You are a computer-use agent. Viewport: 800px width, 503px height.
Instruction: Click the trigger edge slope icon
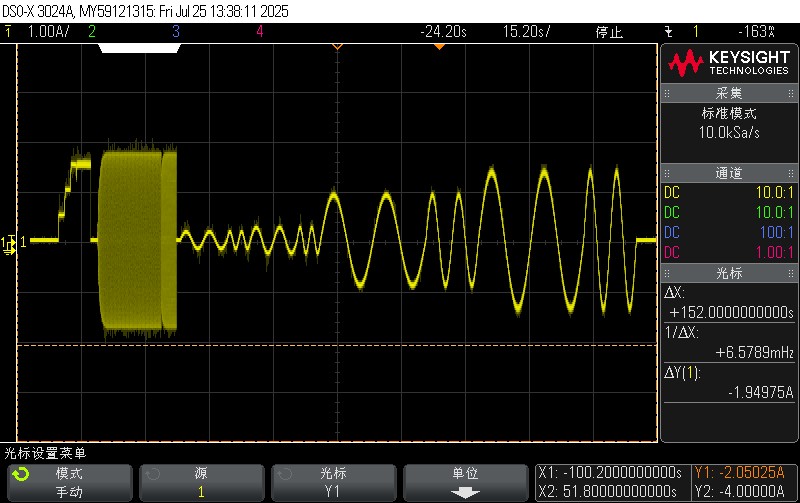[x=668, y=32]
